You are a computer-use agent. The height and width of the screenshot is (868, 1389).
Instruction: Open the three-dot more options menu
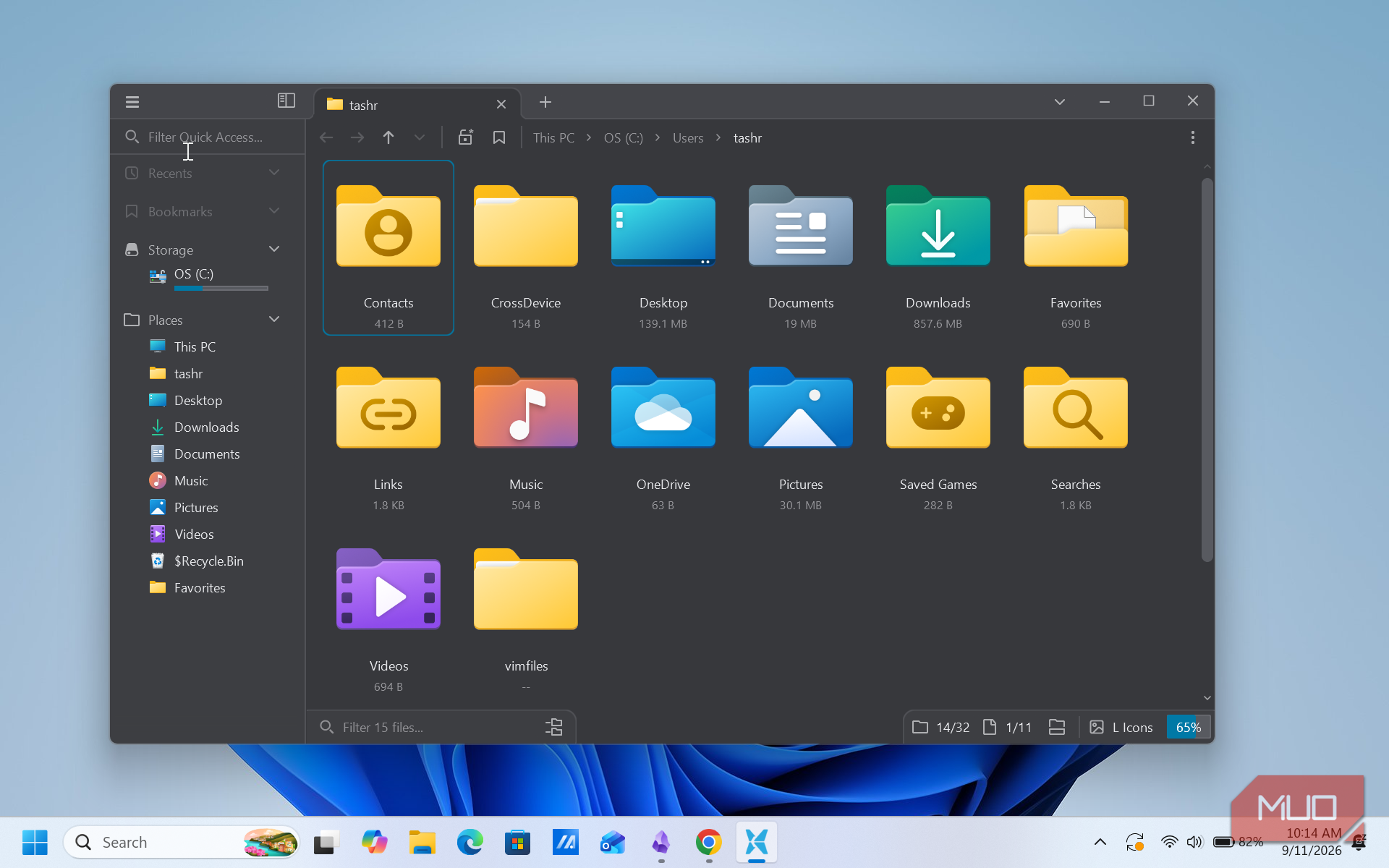(1193, 137)
